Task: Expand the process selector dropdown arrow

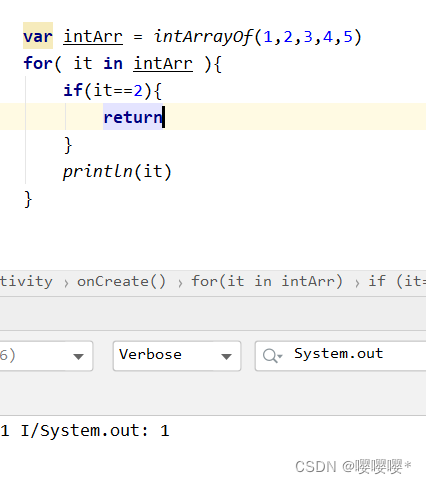Action: 78,356
